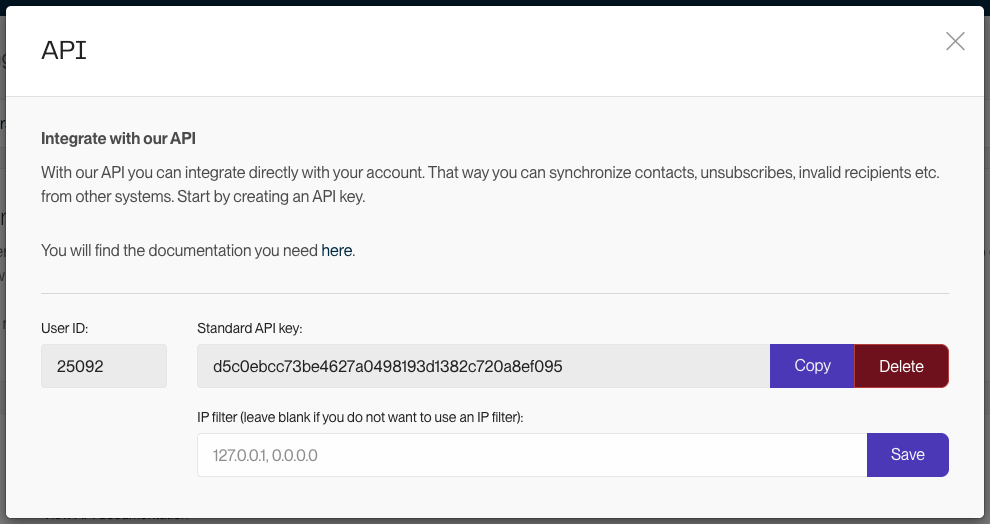Click the white header bar of the dialog
Screen dimensions: 990x524
(x=495, y=52)
